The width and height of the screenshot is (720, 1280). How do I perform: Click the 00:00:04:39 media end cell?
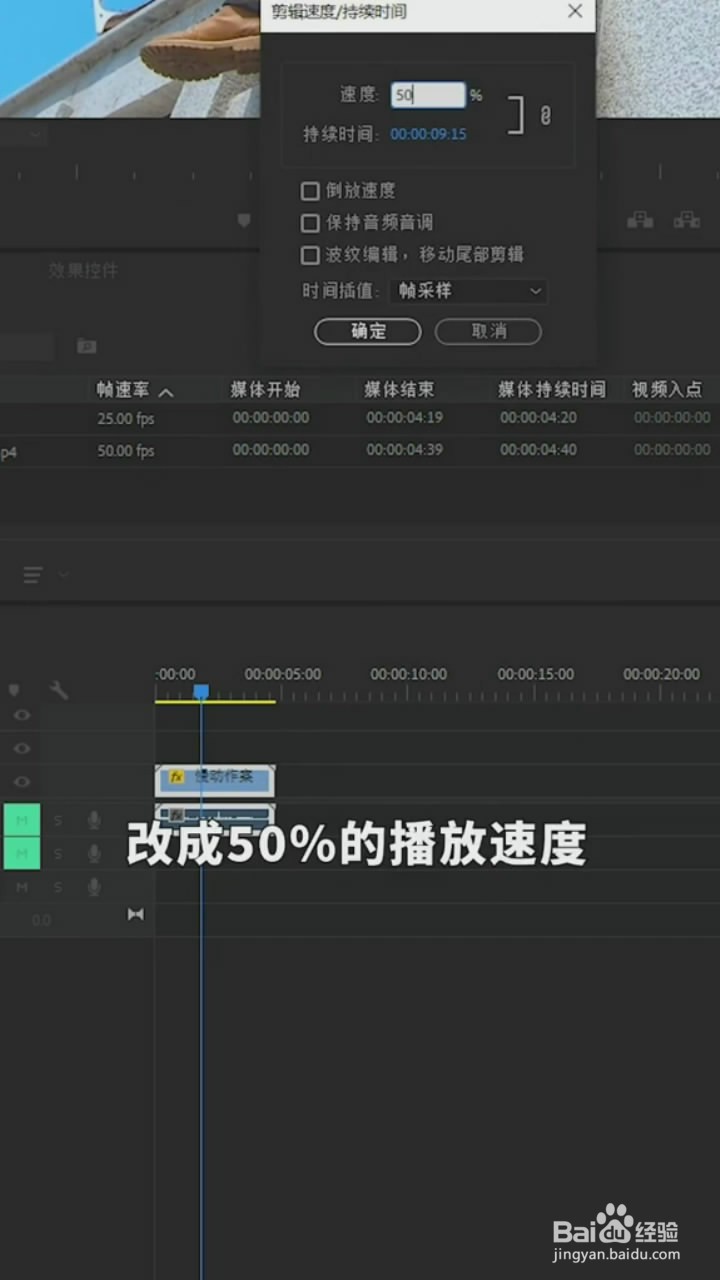click(404, 451)
